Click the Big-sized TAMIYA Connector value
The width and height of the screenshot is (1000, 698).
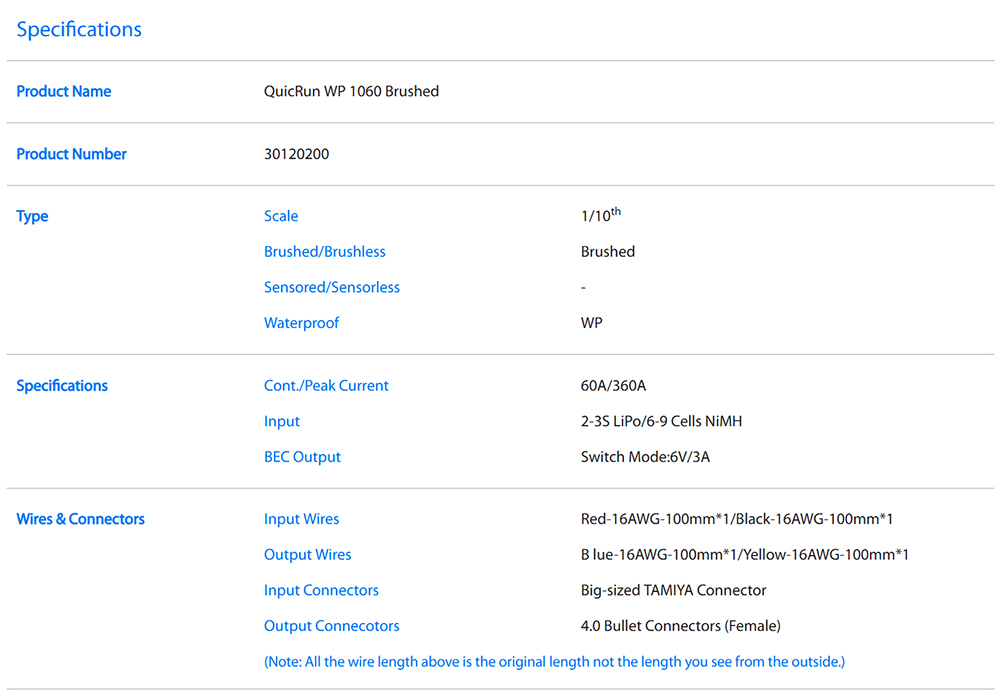[x=673, y=591]
